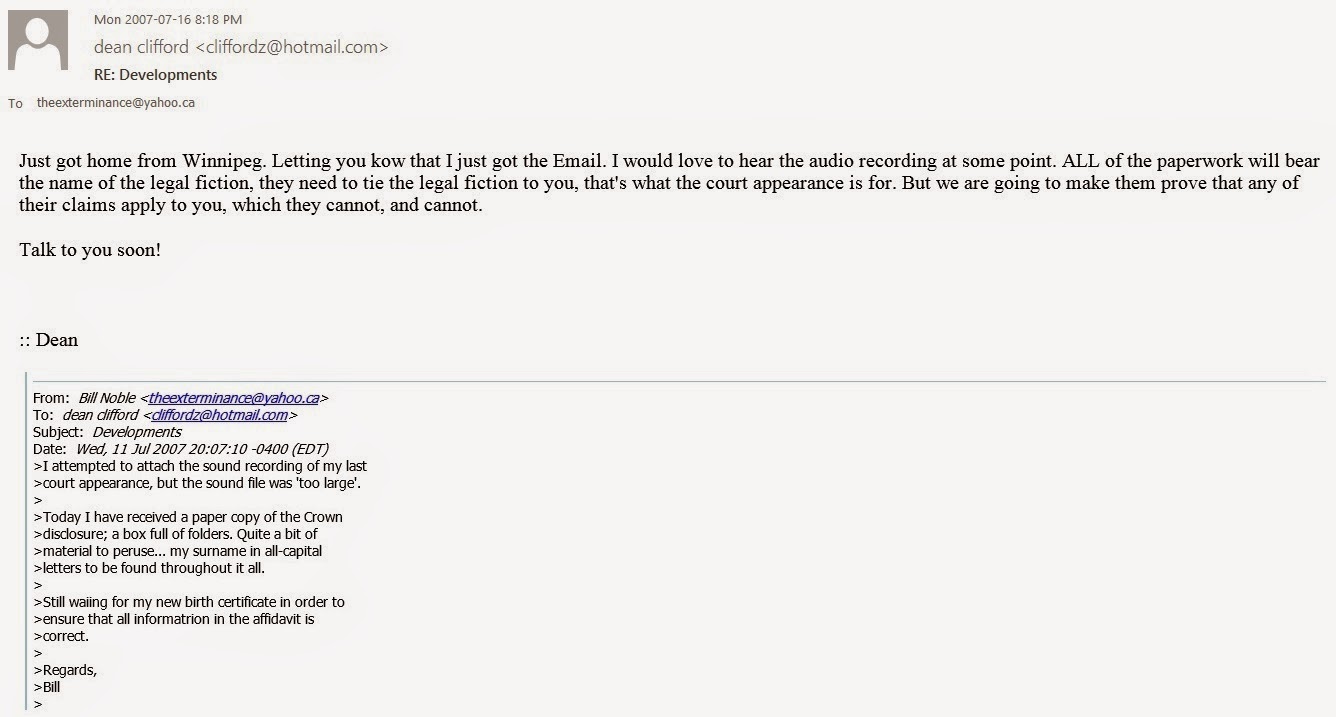The image size is (1336, 717).
Task: Click recipient address theexterminance@yahoo.ca in To field
Action: click(116, 103)
